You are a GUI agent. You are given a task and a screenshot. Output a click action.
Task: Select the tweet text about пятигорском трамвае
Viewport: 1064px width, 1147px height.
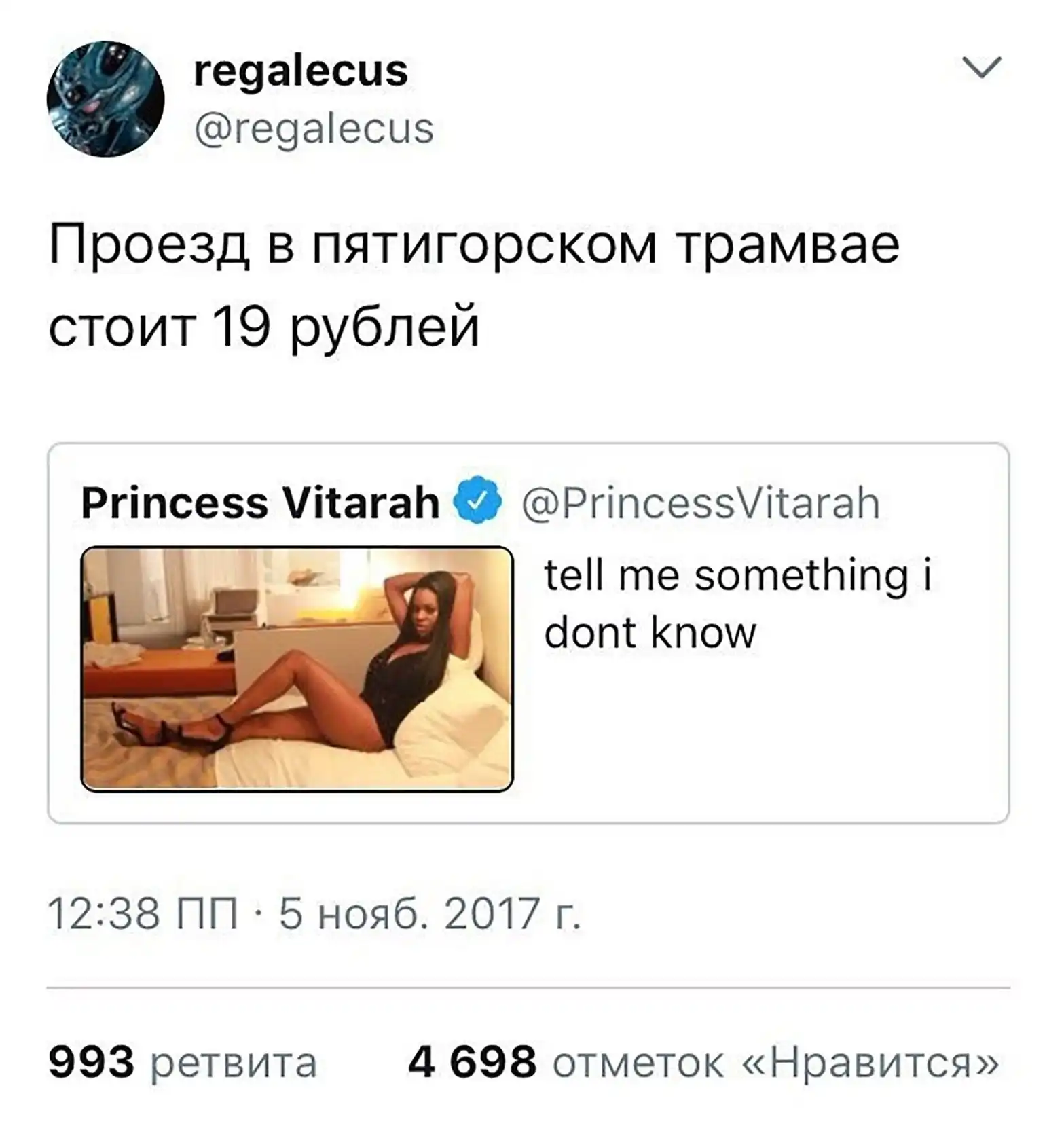tap(474, 286)
